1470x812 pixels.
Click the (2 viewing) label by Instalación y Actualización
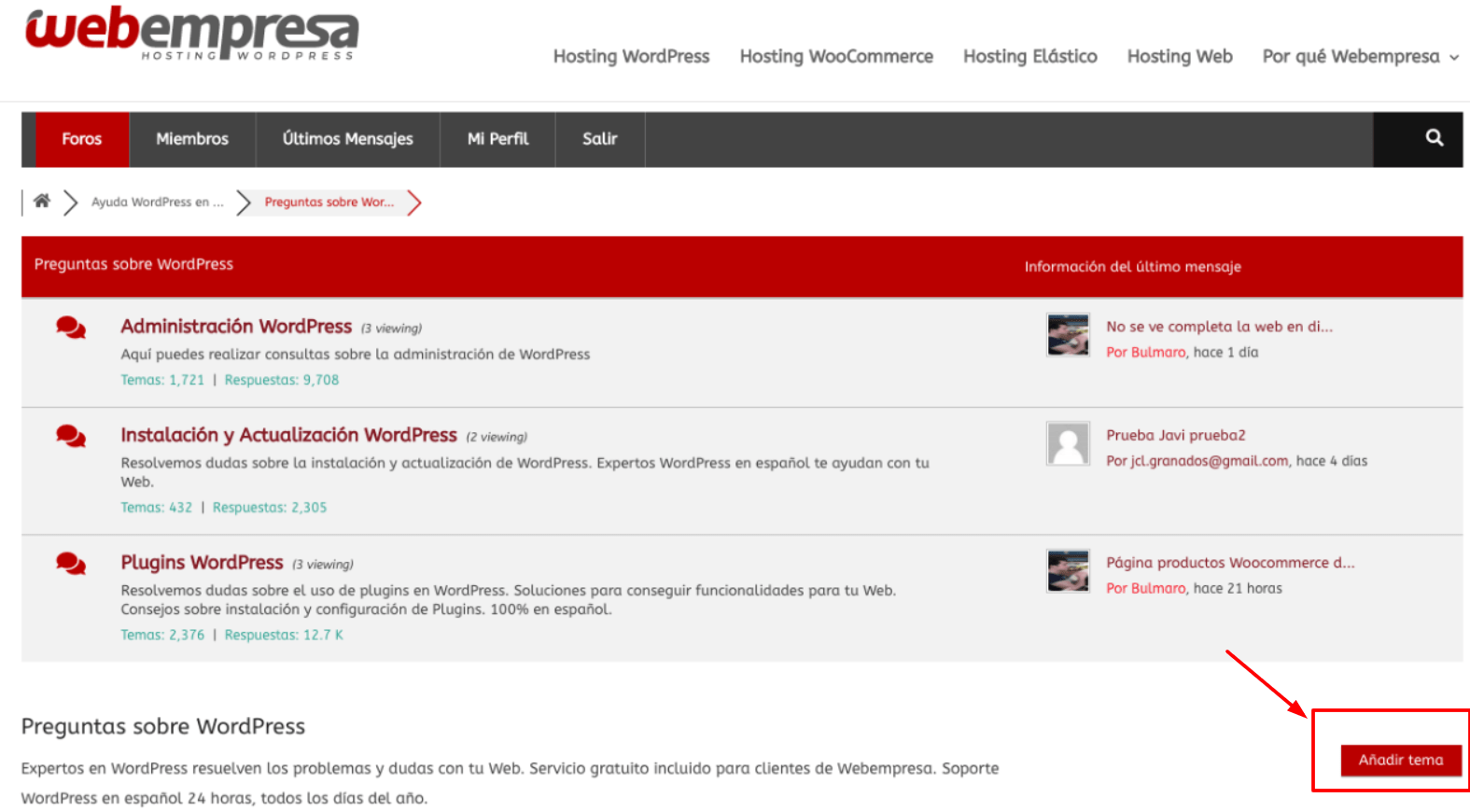tap(497, 437)
